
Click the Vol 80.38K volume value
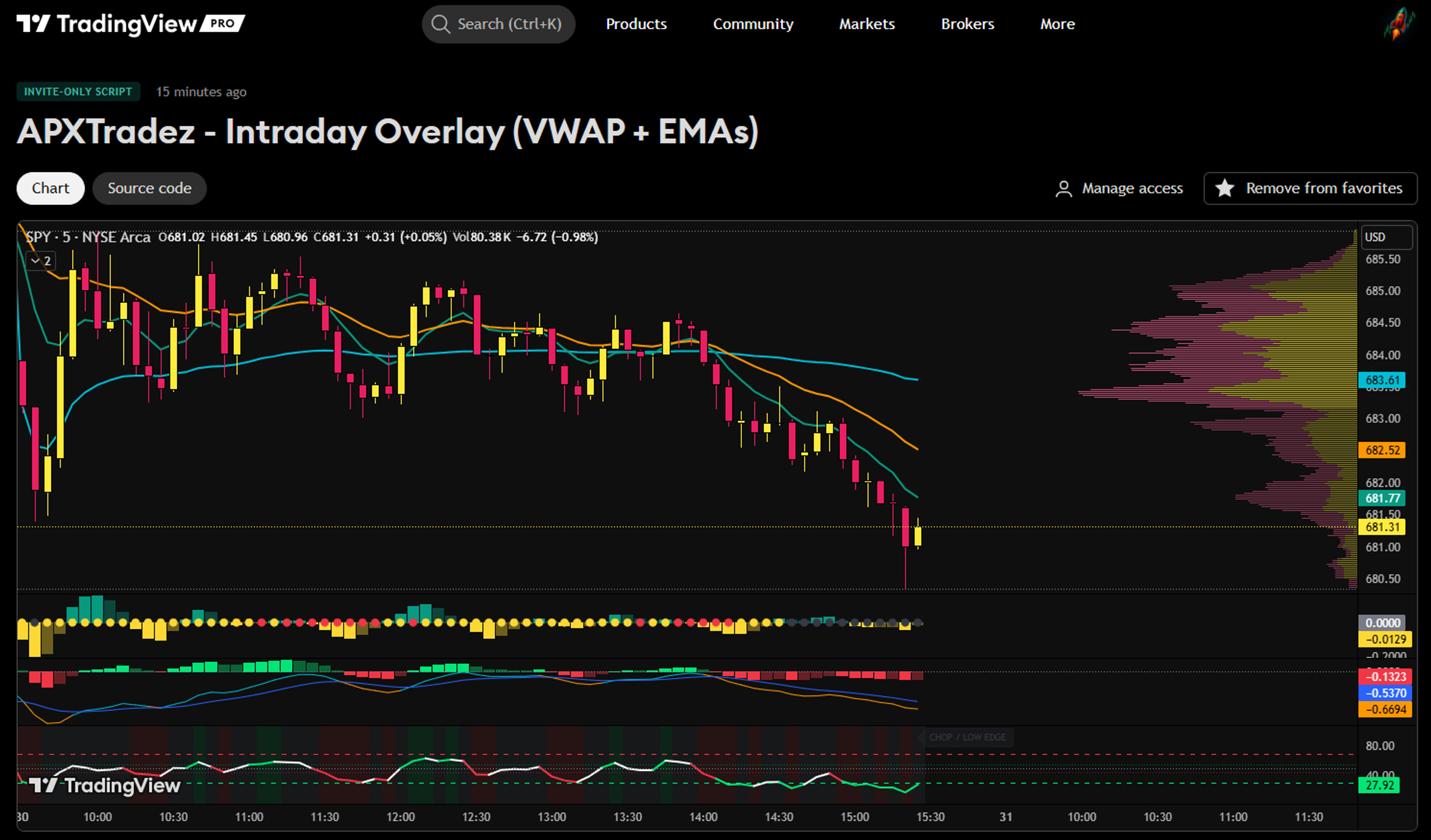point(481,237)
